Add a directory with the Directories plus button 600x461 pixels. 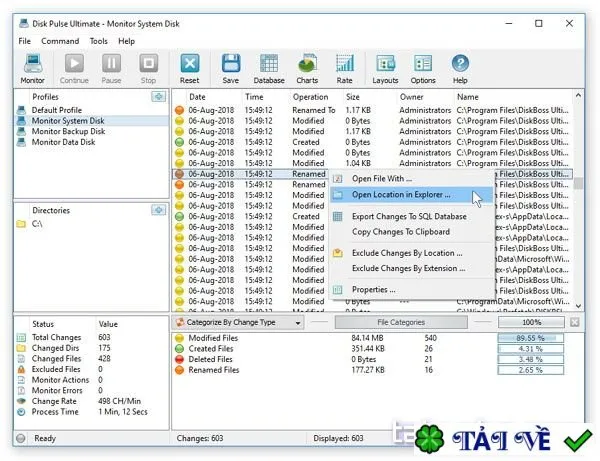[x=158, y=210]
